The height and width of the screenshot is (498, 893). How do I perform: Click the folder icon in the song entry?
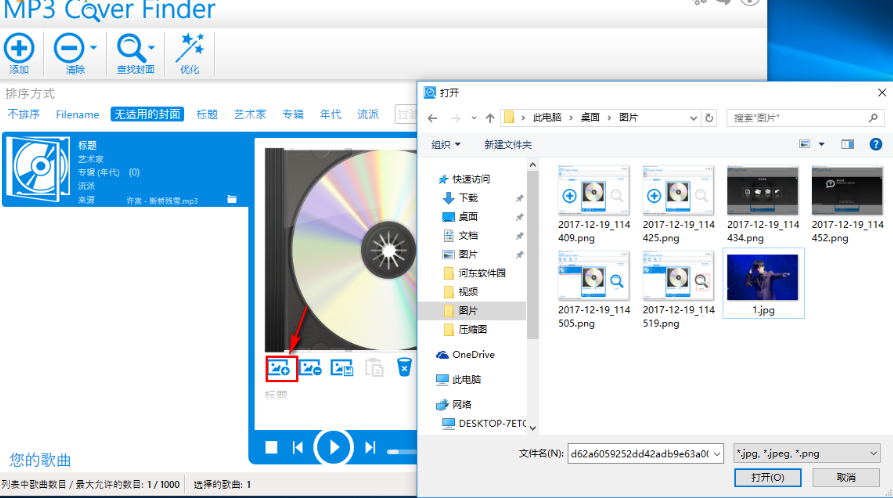coord(232,199)
